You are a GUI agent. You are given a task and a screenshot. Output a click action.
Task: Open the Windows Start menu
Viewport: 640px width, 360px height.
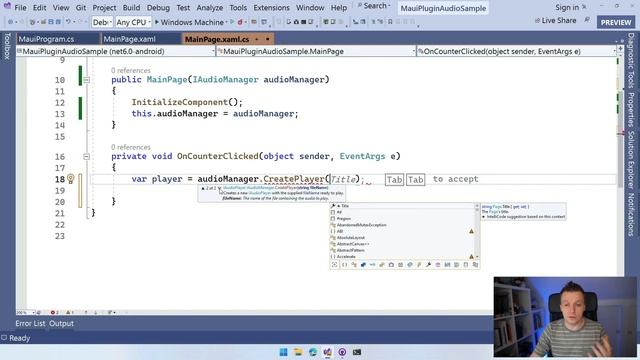(x=283, y=352)
